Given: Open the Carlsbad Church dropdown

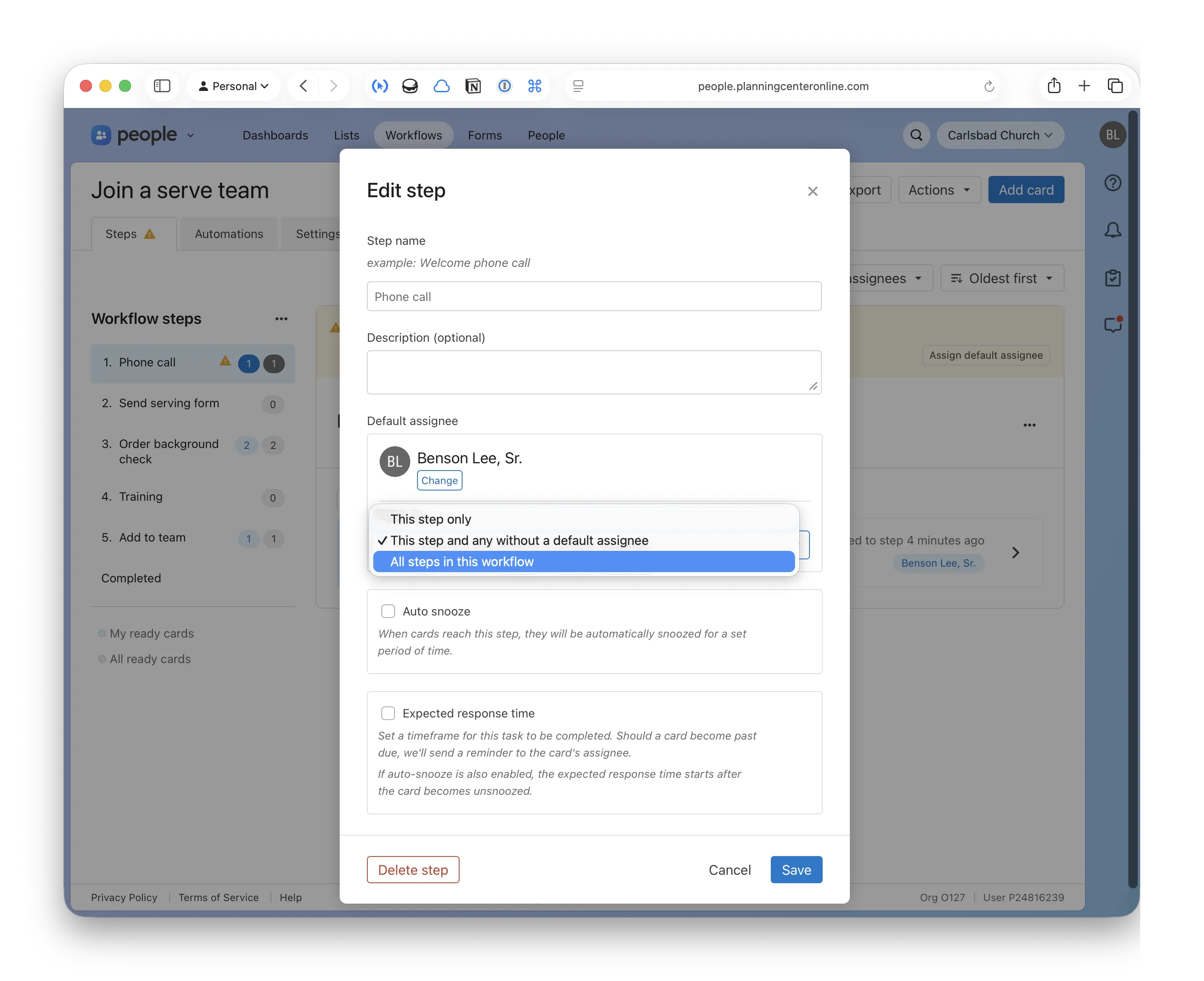Looking at the screenshot, I should coord(1000,135).
